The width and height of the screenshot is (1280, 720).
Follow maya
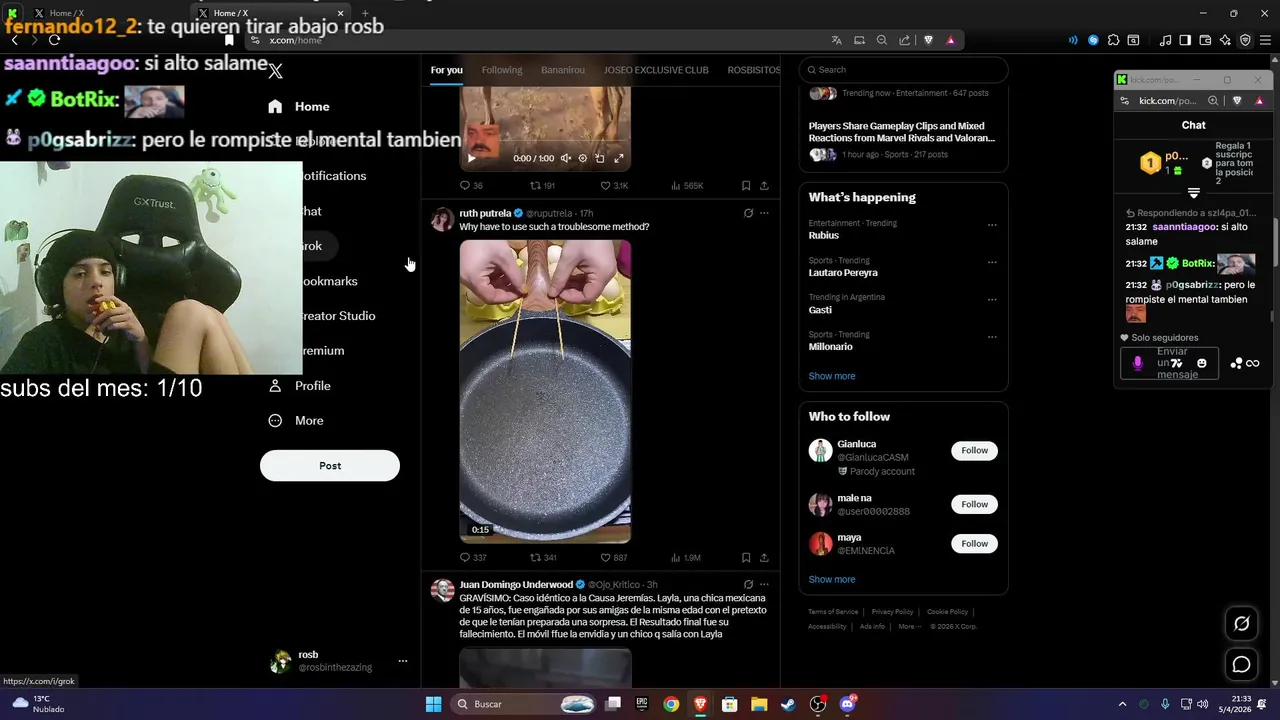click(974, 544)
